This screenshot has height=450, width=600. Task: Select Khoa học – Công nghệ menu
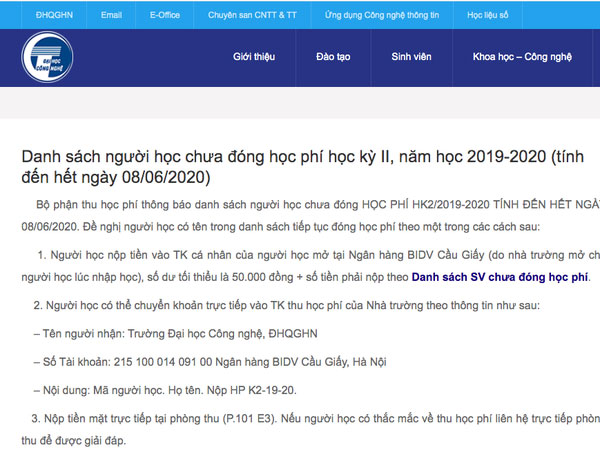(522, 57)
